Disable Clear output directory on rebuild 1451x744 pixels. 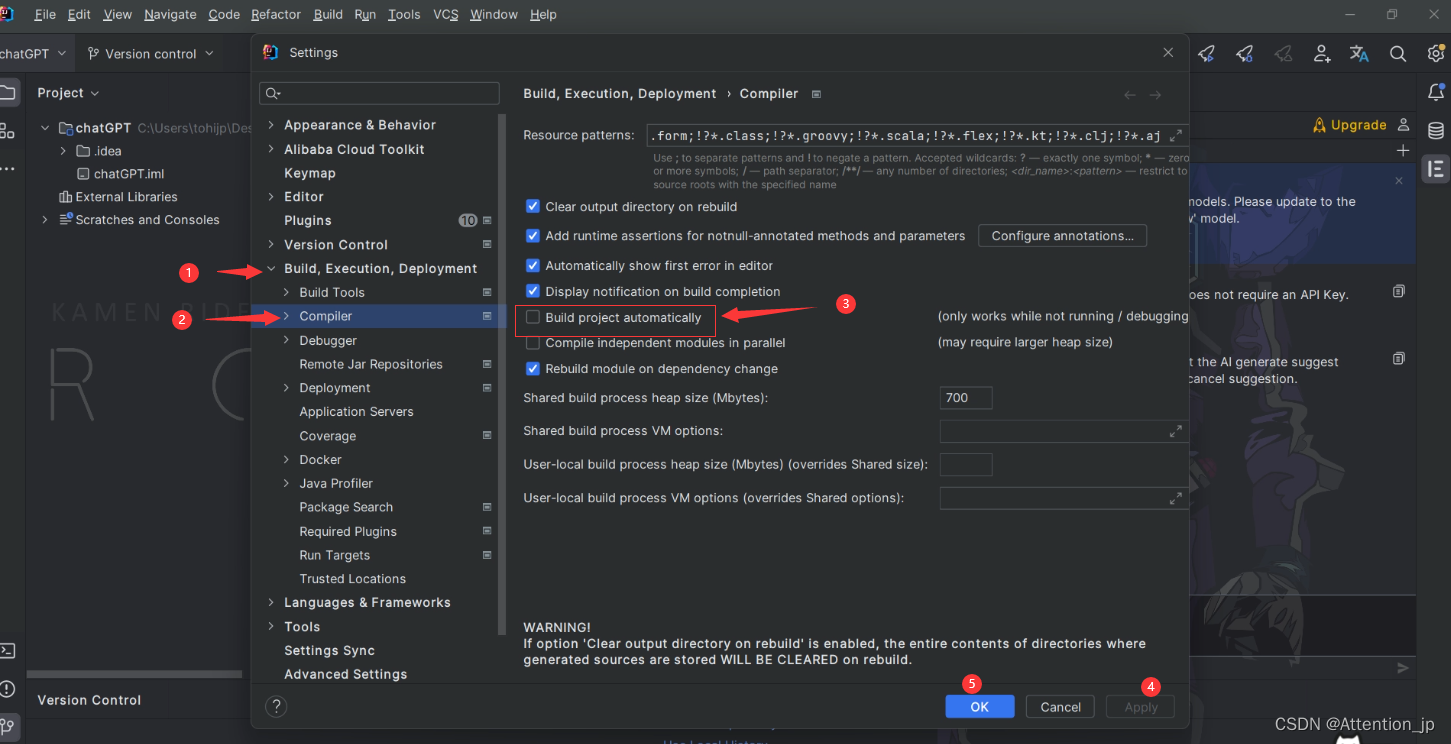tap(533, 206)
